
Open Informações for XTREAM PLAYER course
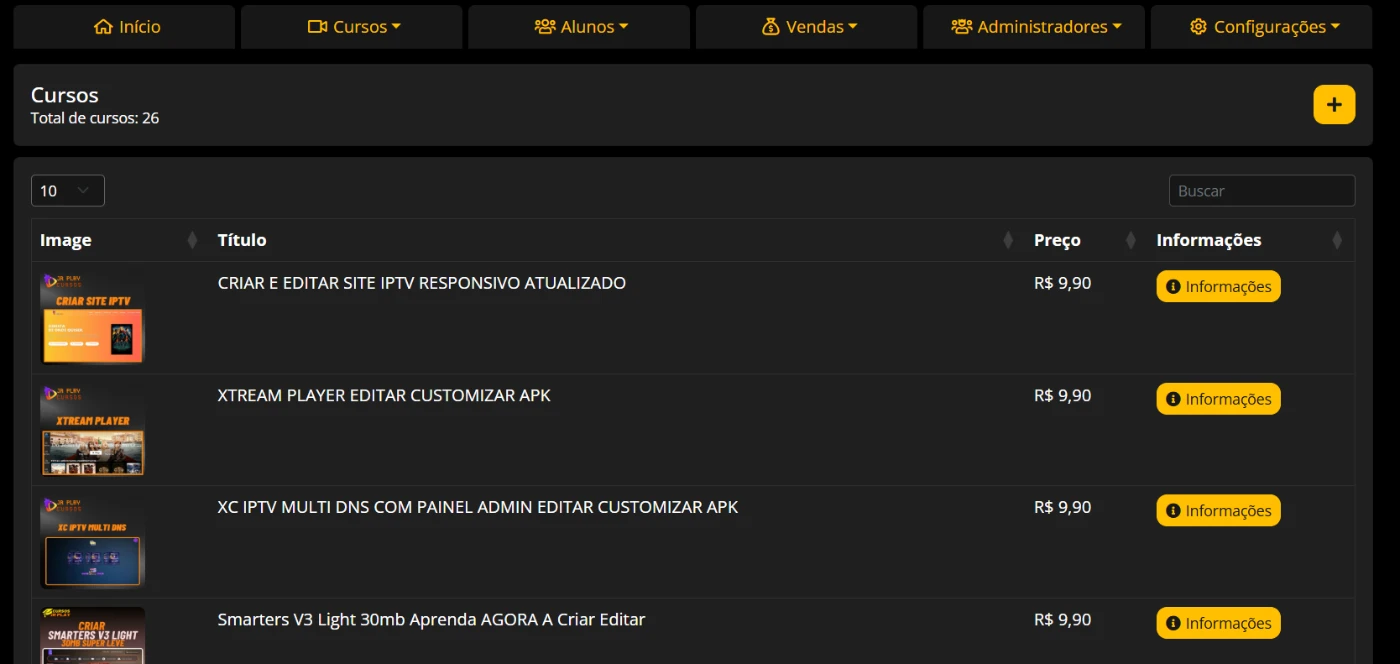[x=1218, y=399]
